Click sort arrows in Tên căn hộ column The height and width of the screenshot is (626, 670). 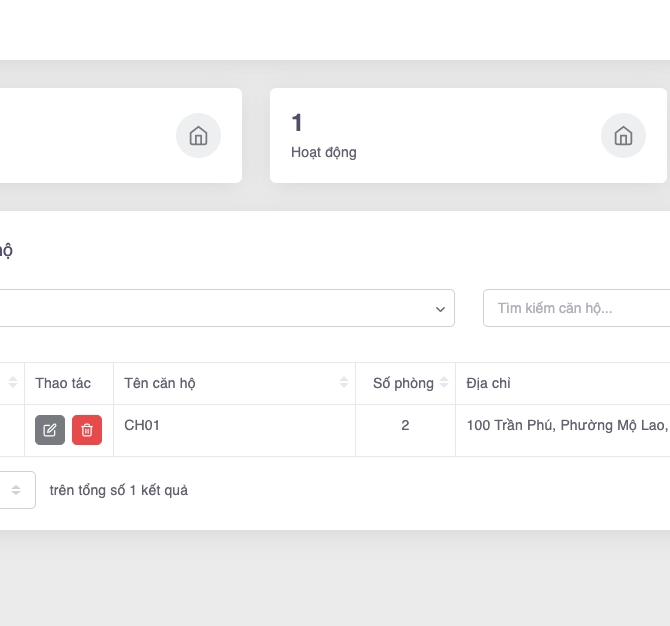344,383
